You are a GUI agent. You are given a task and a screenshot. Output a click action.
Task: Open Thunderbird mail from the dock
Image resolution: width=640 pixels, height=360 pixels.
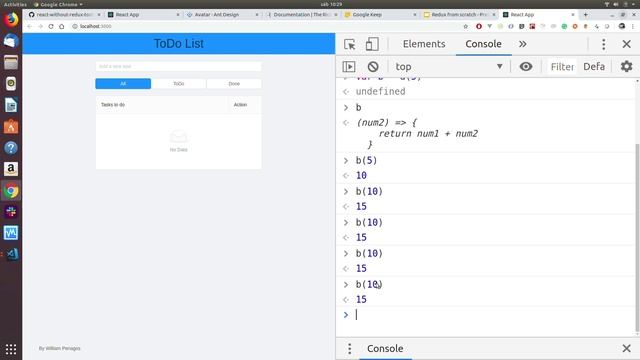pos(11,41)
